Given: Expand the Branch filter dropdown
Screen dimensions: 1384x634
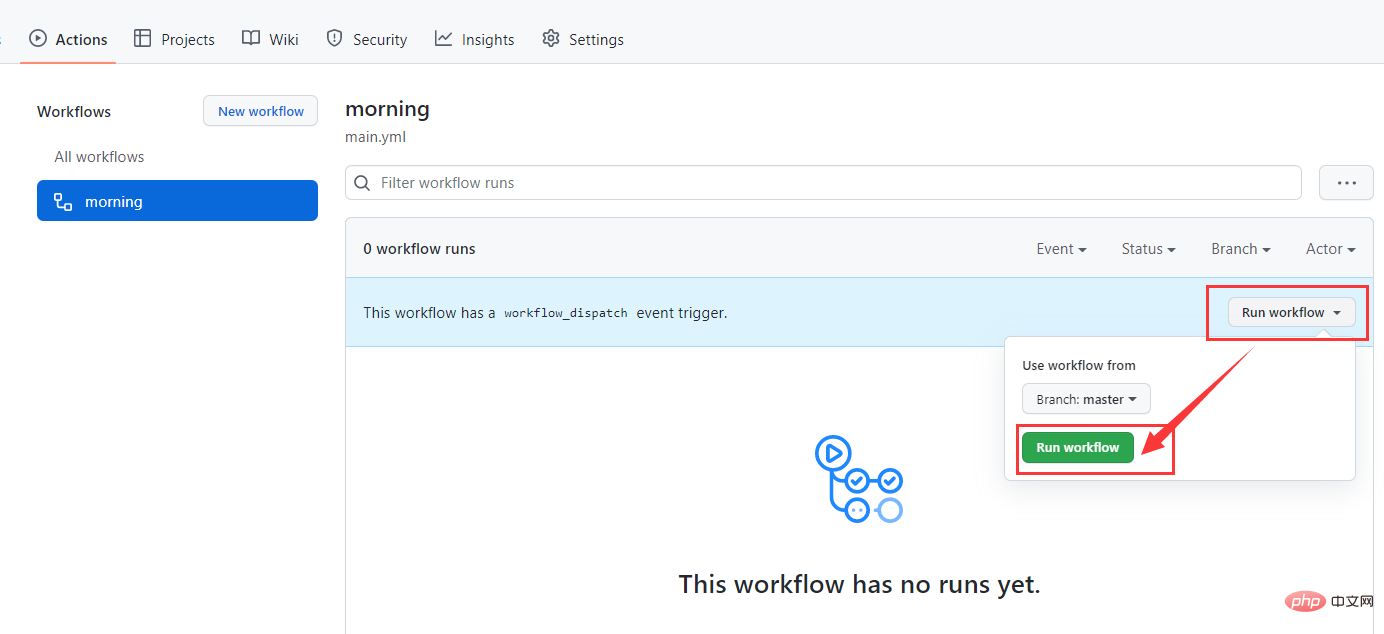Looking at the screenshot, I should [1241, 249].
